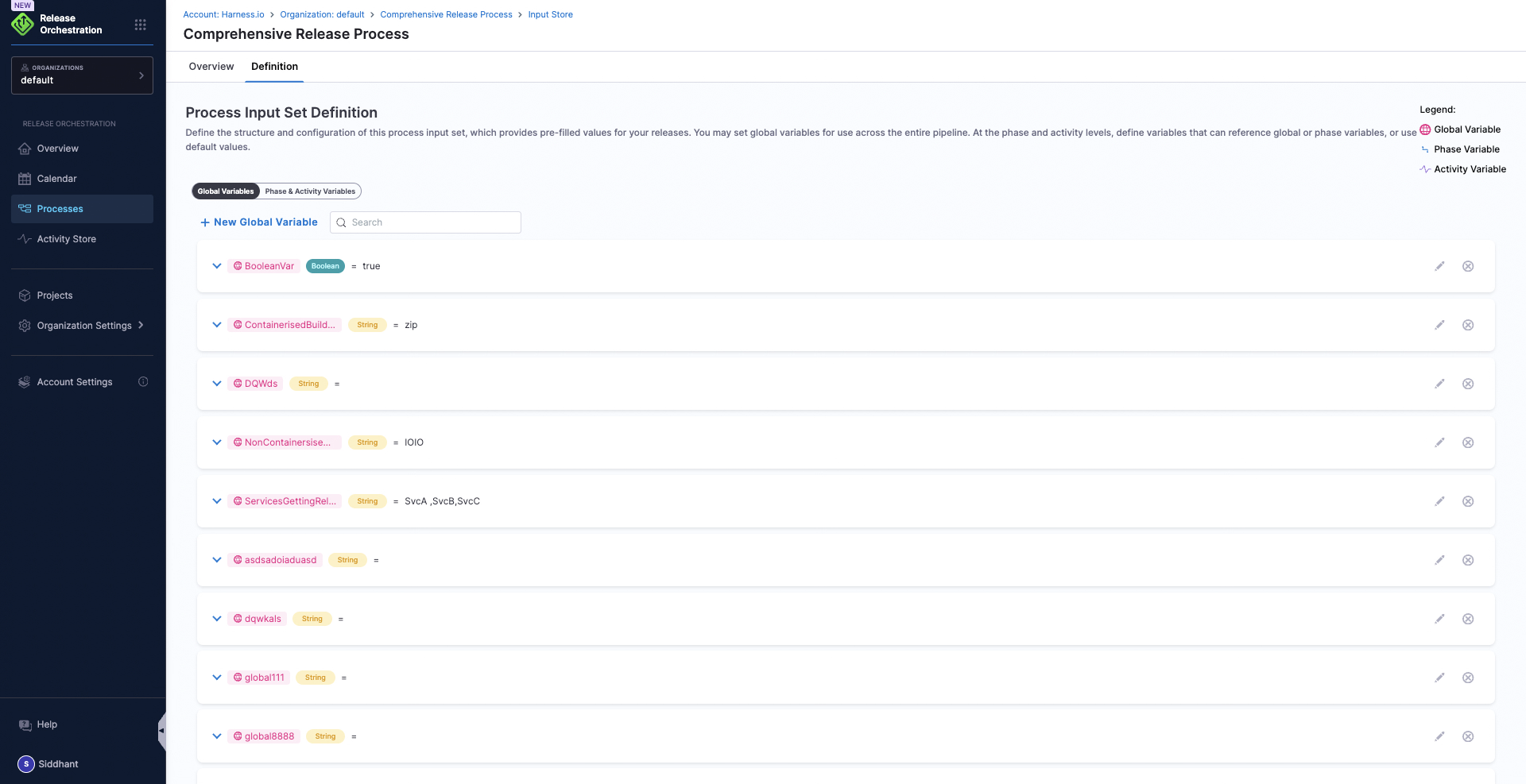Screen dimensions: 1526x784
Task: Click the Harness Release Orchestration logo
Action: 22,25
